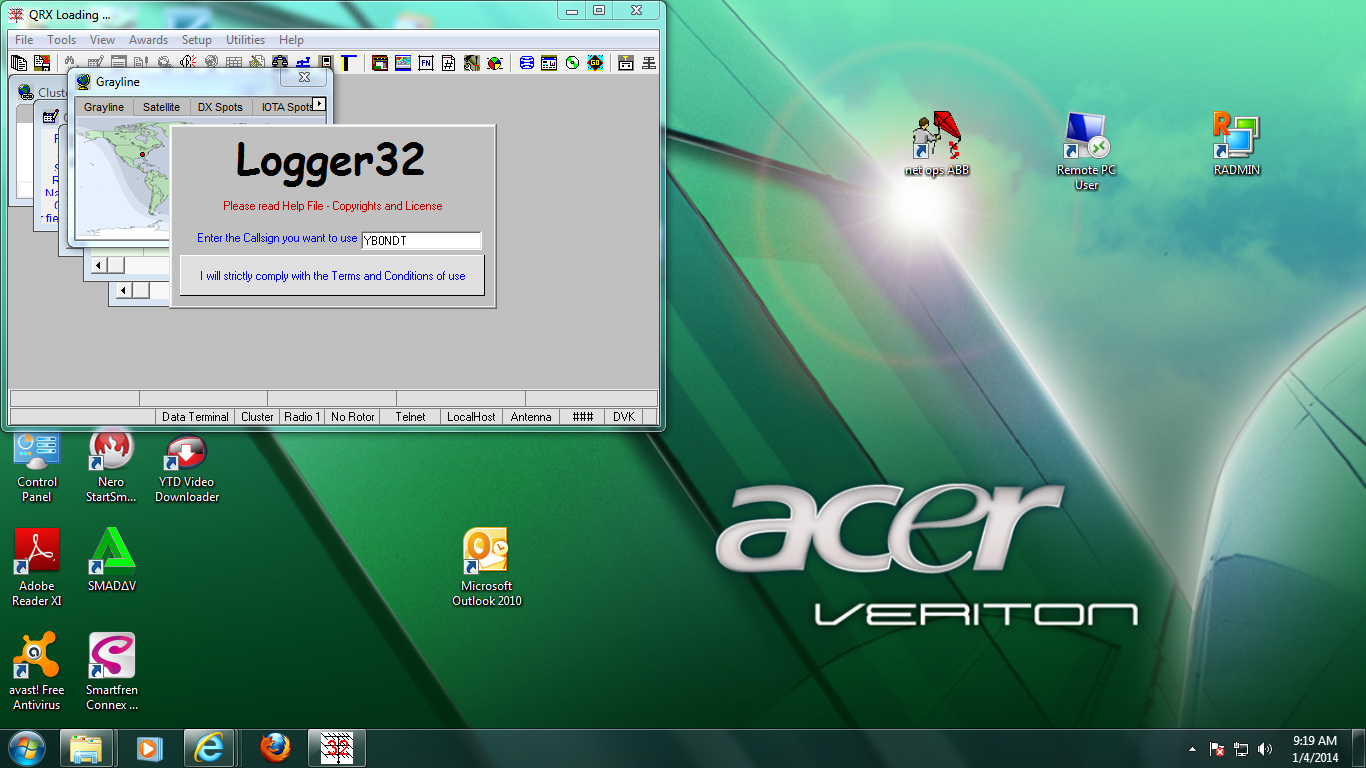Click the FN function keys toolbar icon

coord(425,63)
